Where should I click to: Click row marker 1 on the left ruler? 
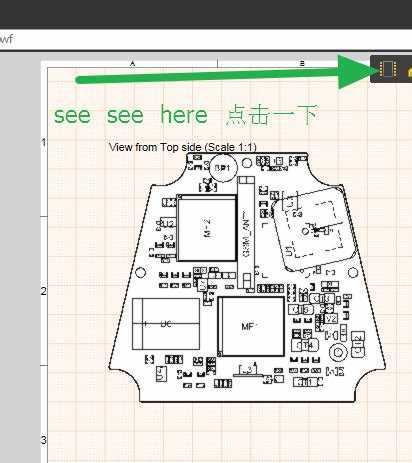coord(44,143)
